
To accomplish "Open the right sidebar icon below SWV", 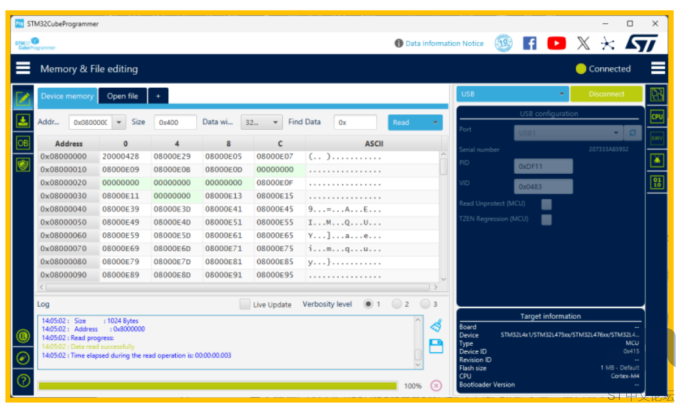I will click(x=657, y=160).
